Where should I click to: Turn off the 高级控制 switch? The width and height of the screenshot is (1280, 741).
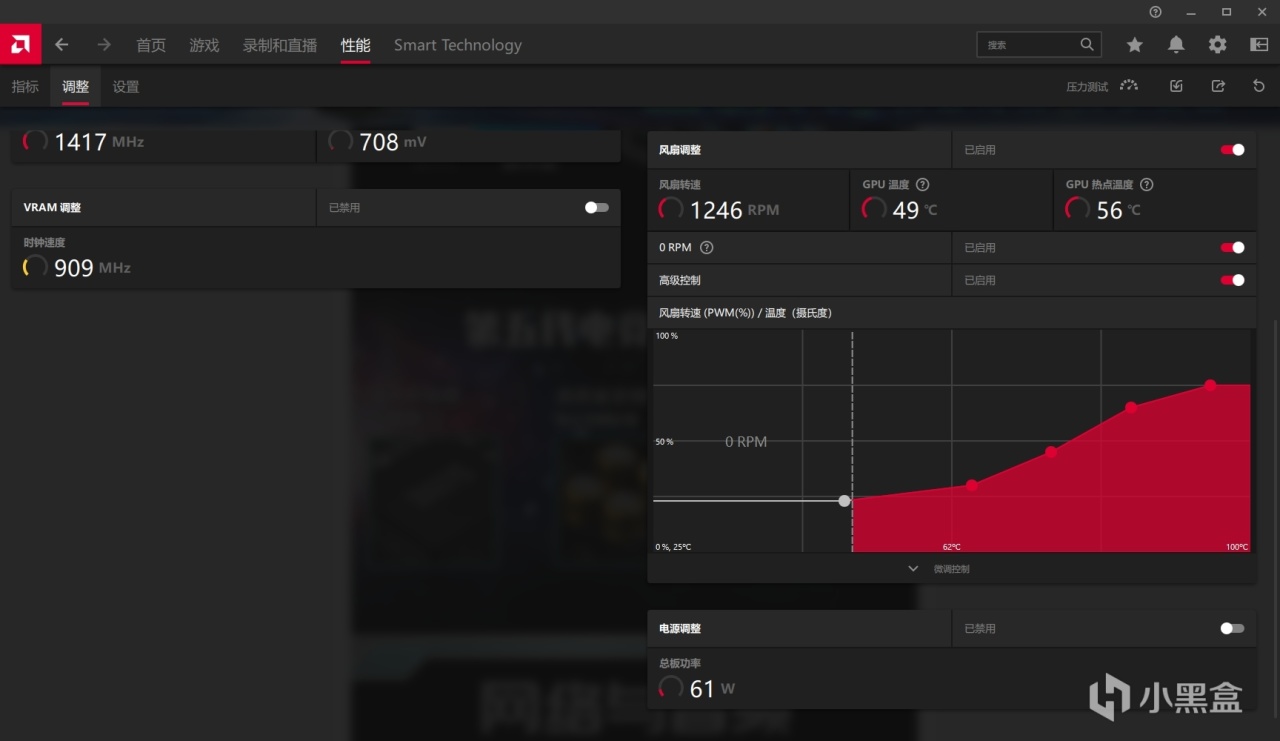(1233, 281)
